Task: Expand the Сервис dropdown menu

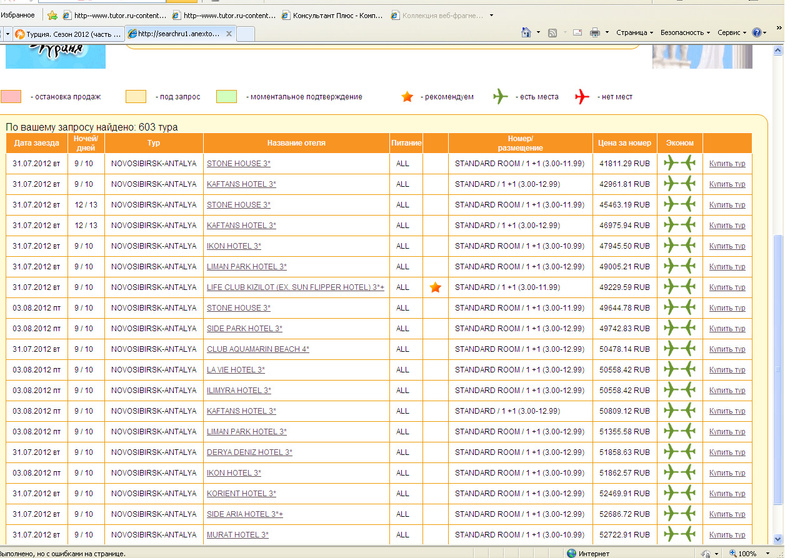Action: tap(731, 33)
